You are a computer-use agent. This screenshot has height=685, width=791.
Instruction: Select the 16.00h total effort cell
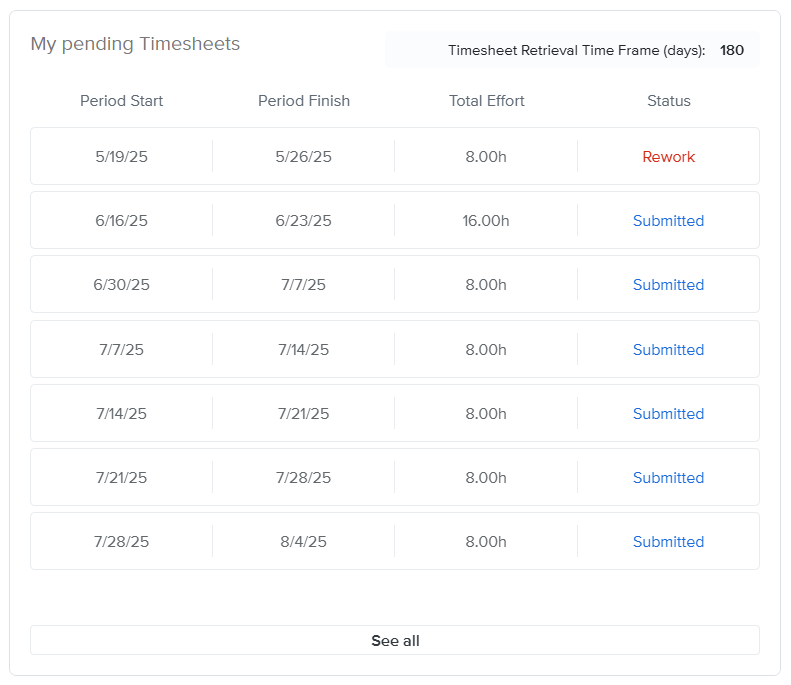click(486, 221)
